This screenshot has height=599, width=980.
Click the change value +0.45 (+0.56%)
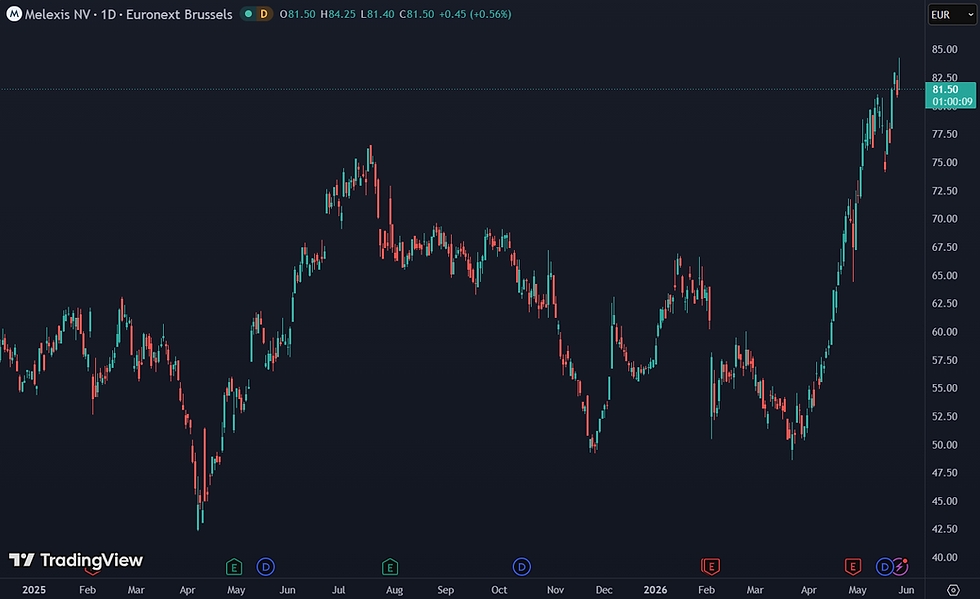tap(475, 14)
